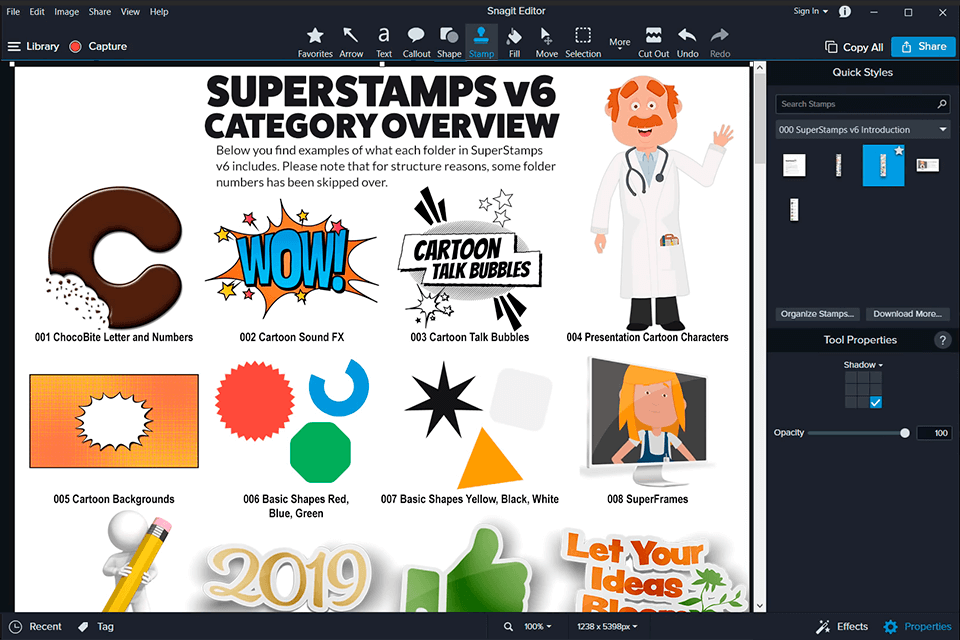
Task: Click the Redo arrow
Action: (720, 42)
